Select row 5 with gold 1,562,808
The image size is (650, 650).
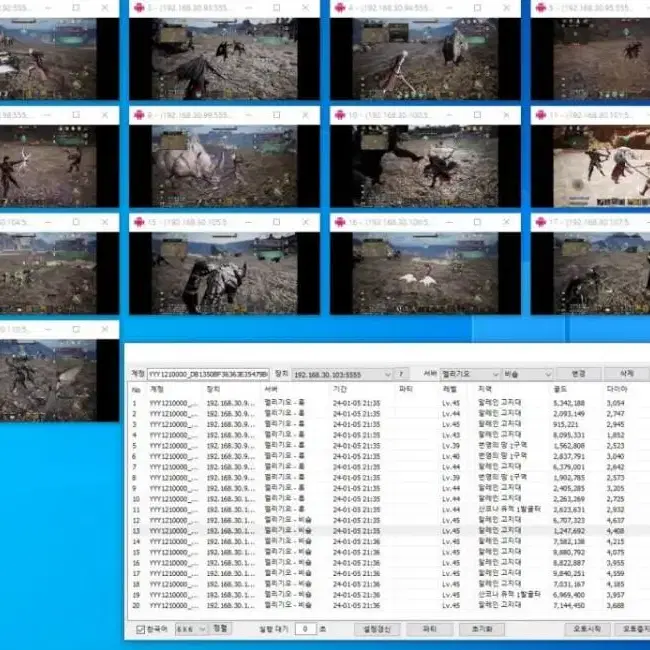click(388, 446)
